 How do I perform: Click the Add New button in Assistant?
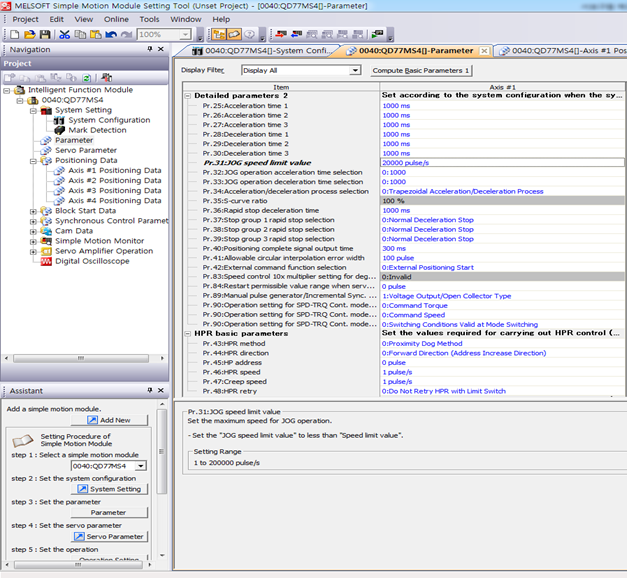pos(109,420)
